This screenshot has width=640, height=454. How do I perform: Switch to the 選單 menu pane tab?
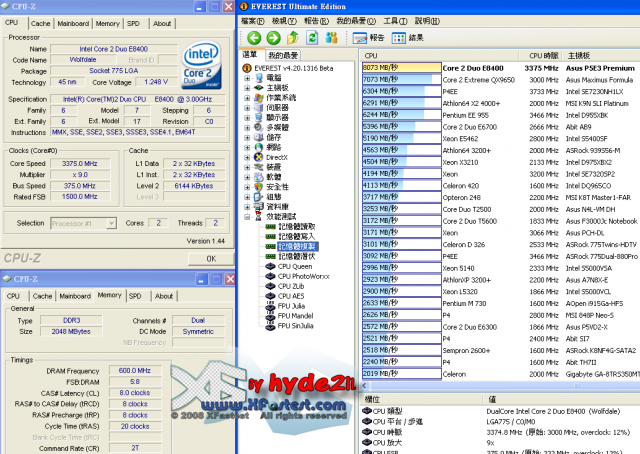point(250,54)
